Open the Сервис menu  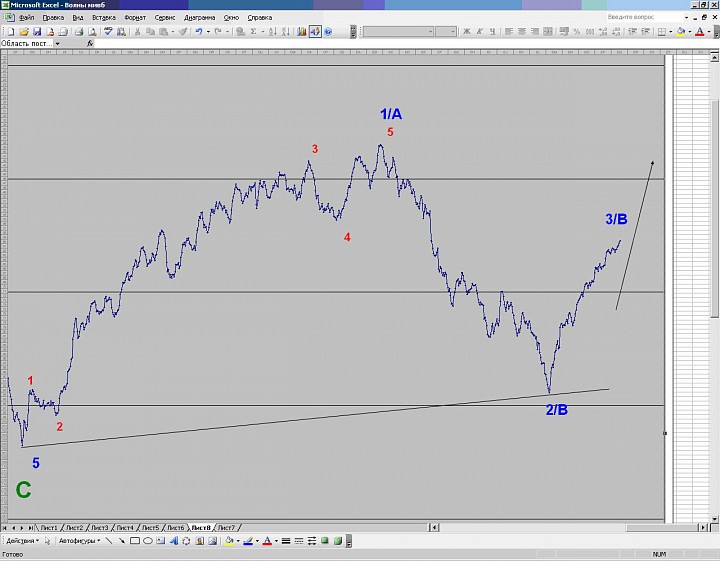point(165,17)
